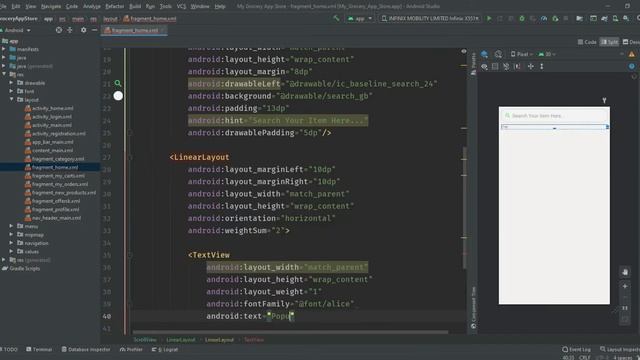The width and height of the screenshot is (640, 360).
Task: Open the Event Log
Action: [576, 349]
